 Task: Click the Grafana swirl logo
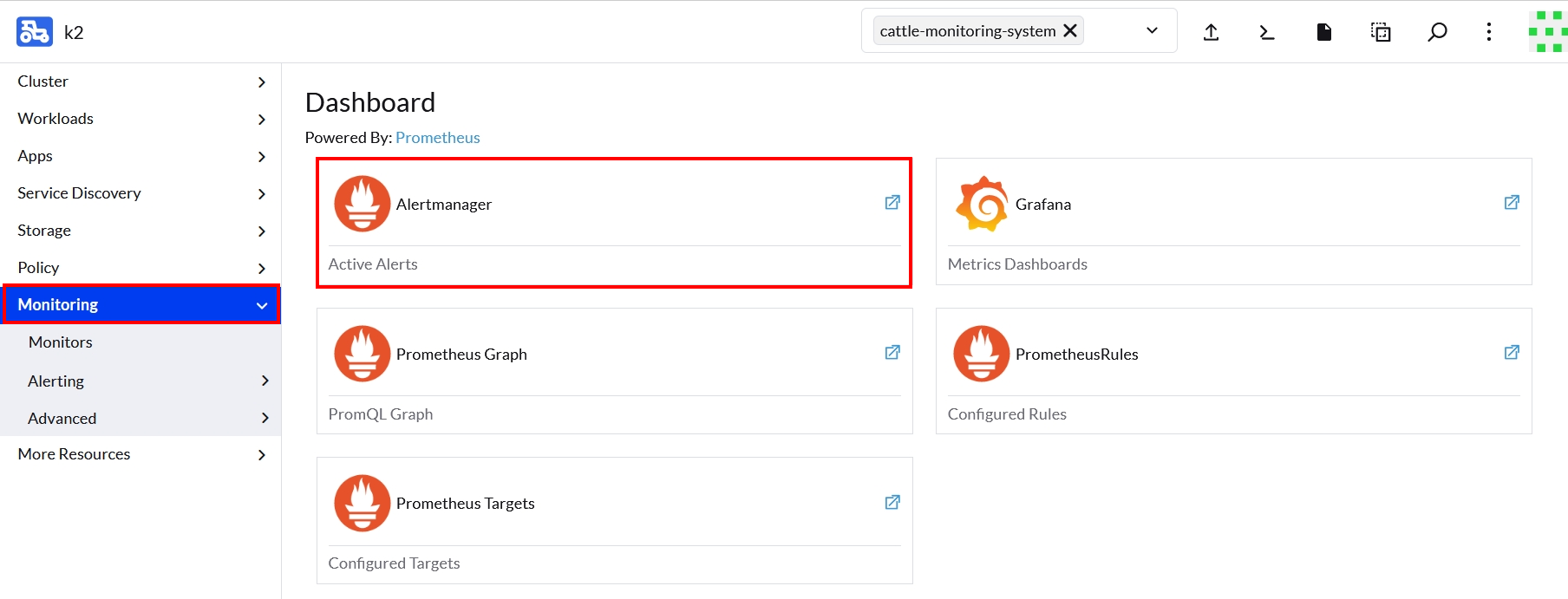[982, 204]
